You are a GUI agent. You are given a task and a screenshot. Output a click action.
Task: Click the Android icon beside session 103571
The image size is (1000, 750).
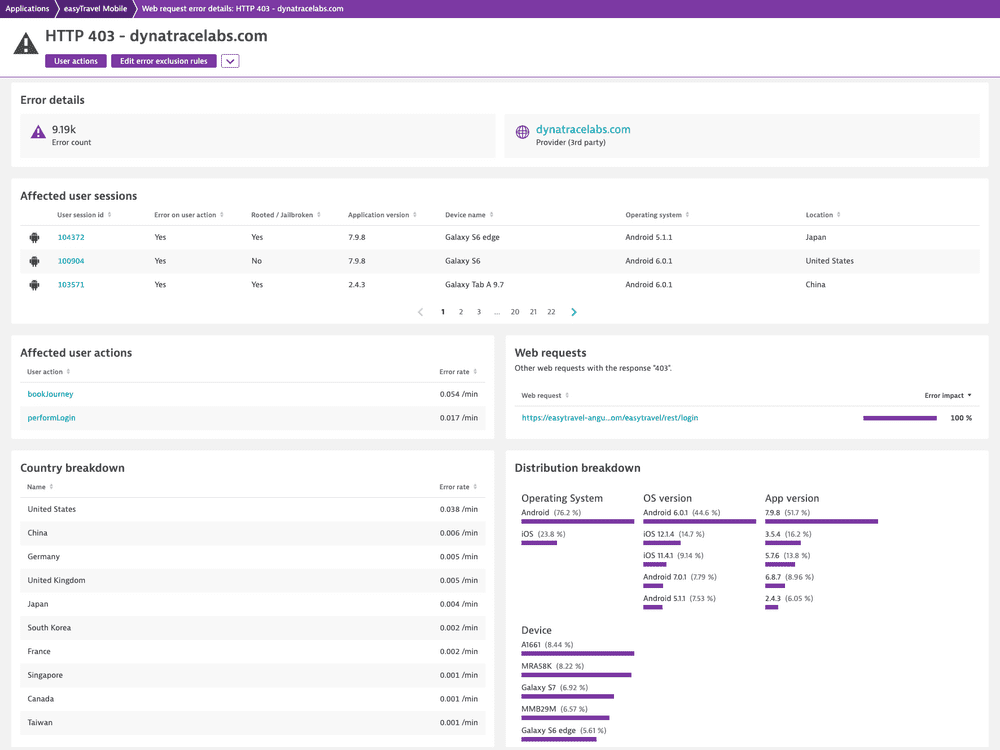pos(34,284)
